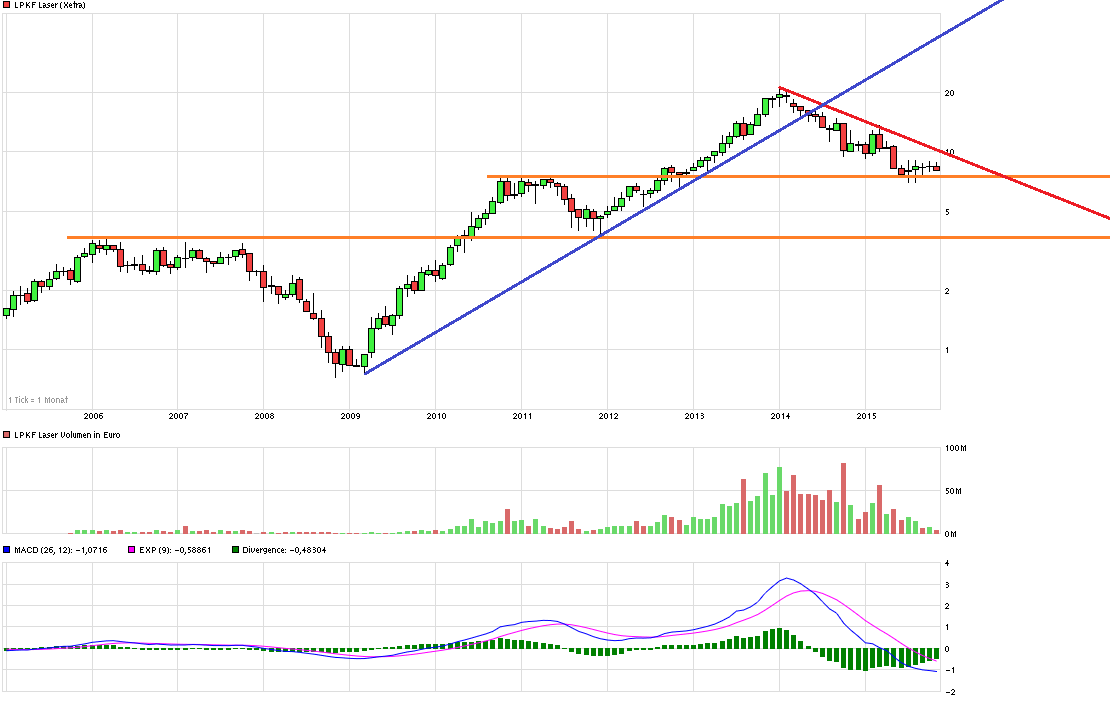1110x702 pixels.
Task: Click the '1 Tick = 1 Monat' label
Action: (x=38, y=400)
